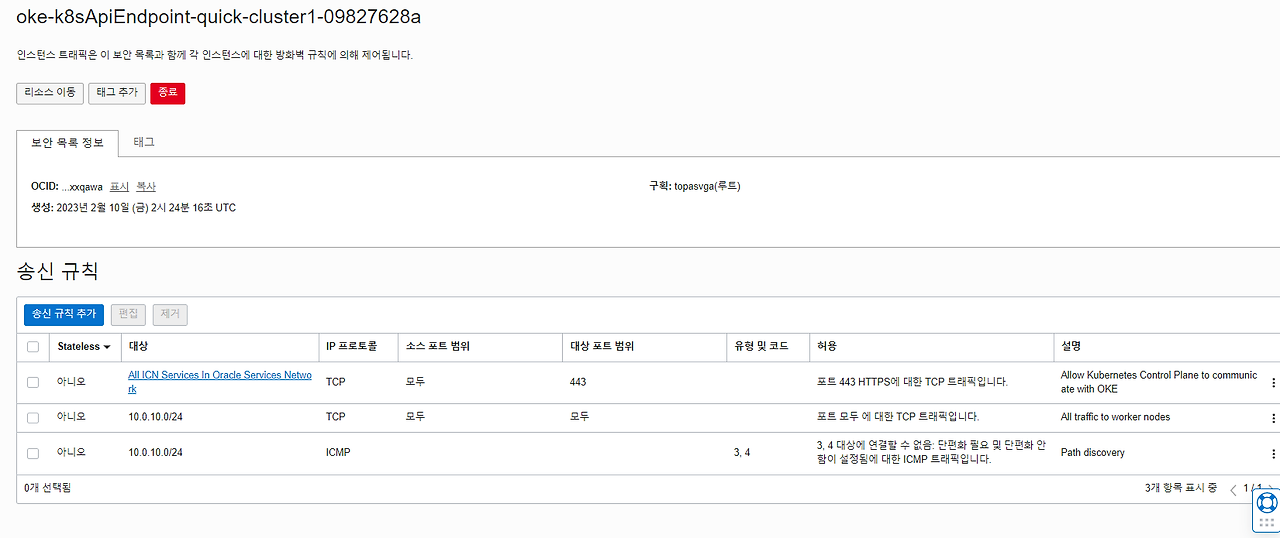This screenshot has height=538, width=1280.
Task: Open actions menu for the port 443 rule
Action: click(x=1273, y=382)
